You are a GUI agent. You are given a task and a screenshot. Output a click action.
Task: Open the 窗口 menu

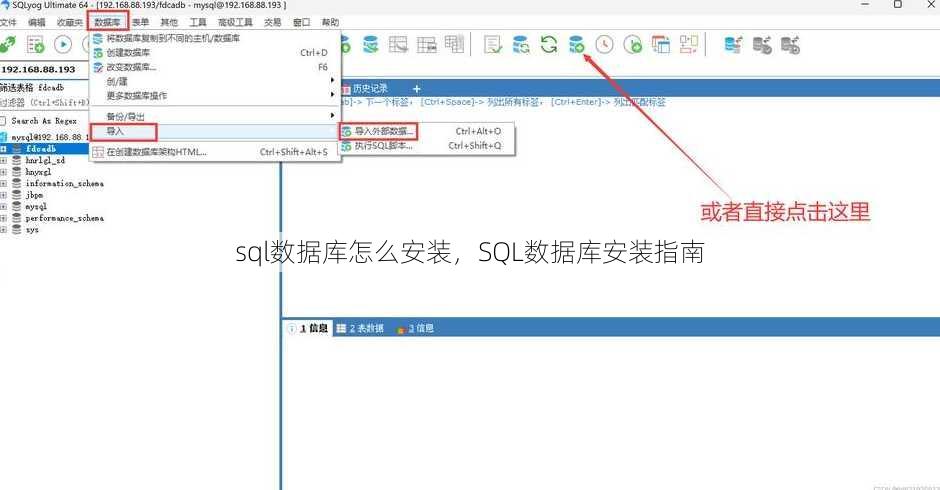[302, 22]
